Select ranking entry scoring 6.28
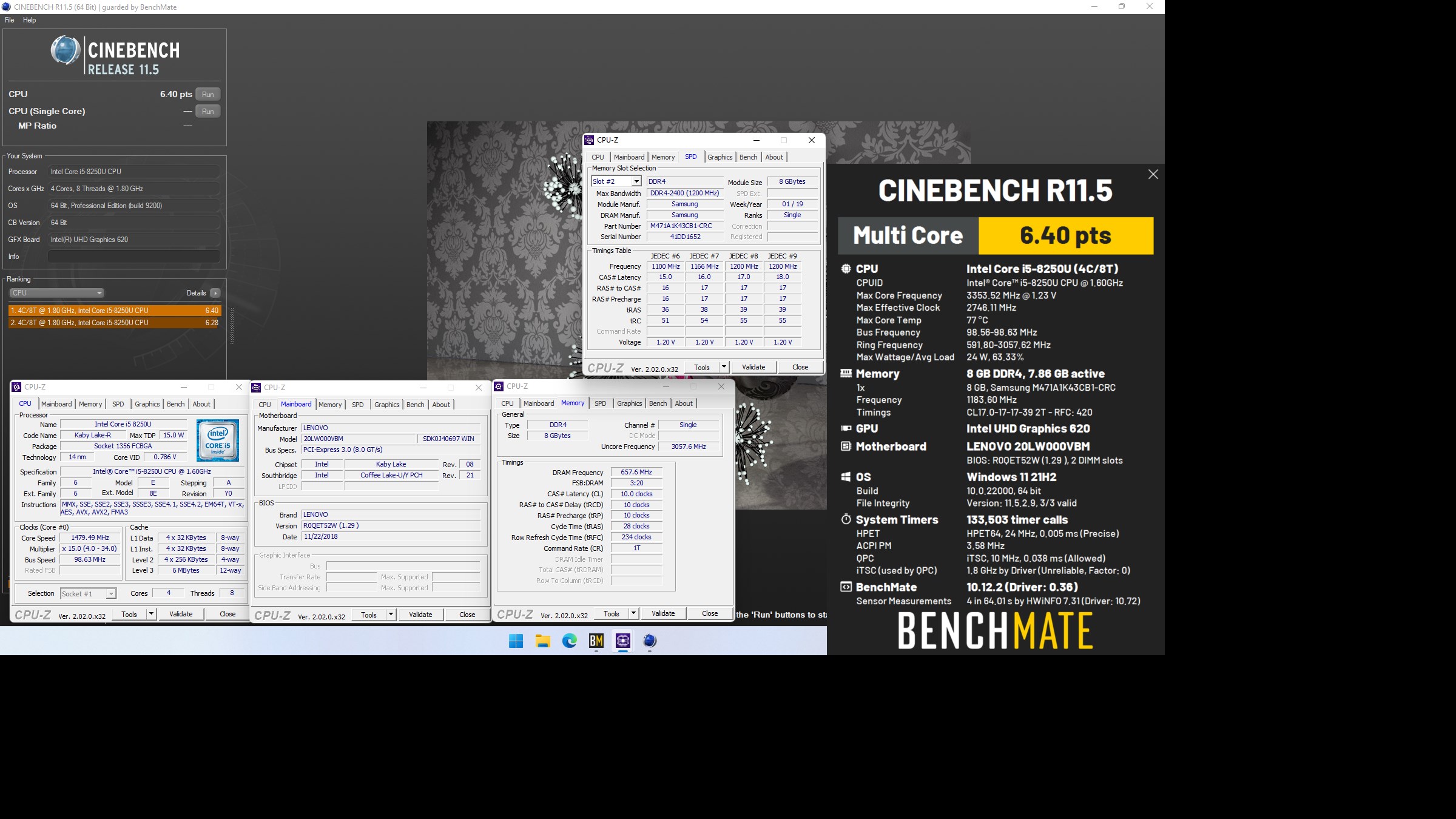The width and height of the screenshot is (1456, 819). [x=115, y=323]
